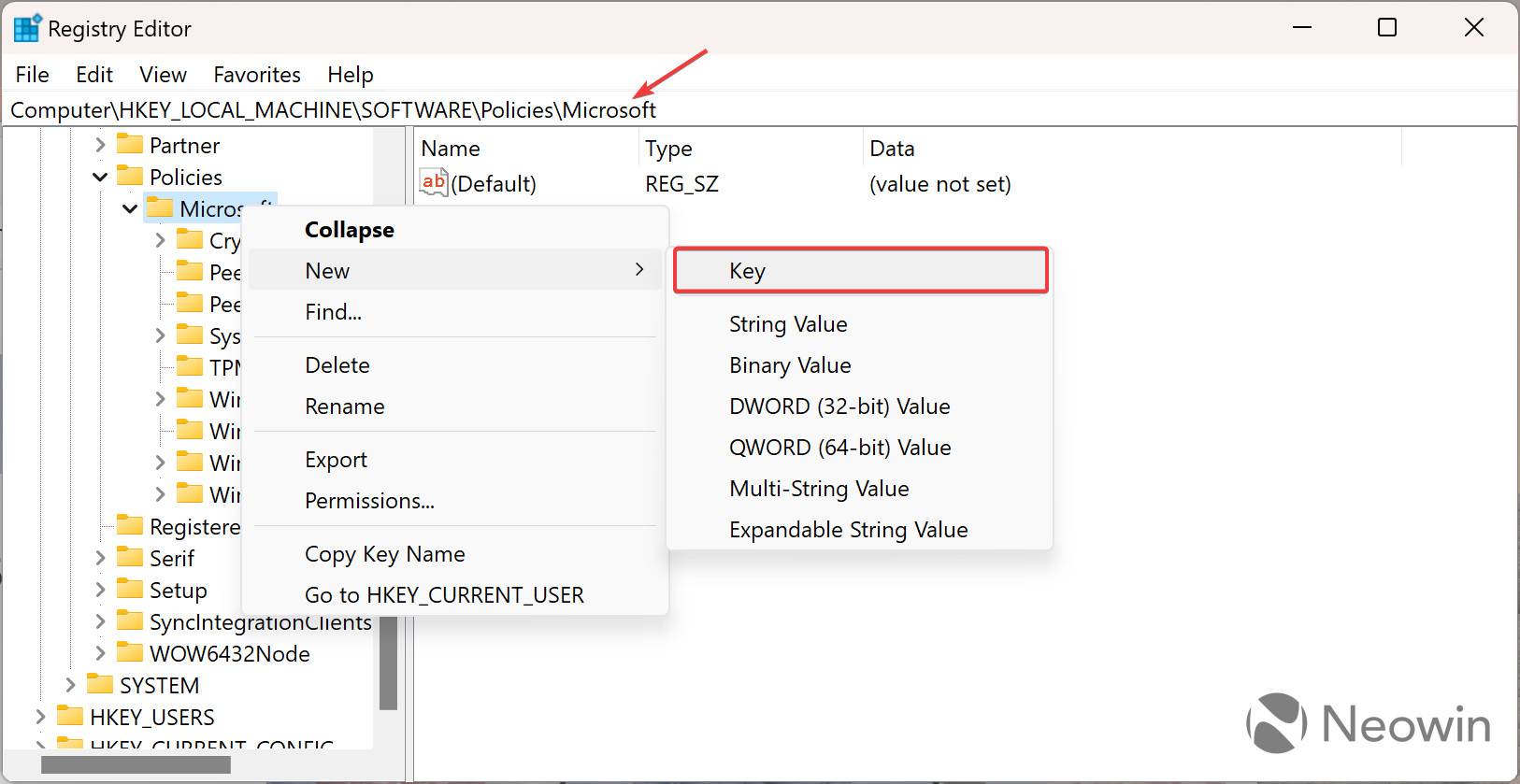Image resolution: width=1520 pixels, height=784 pixels.
Task: Select DWORD (32-bit) Value option
Action: coord(839,406)
